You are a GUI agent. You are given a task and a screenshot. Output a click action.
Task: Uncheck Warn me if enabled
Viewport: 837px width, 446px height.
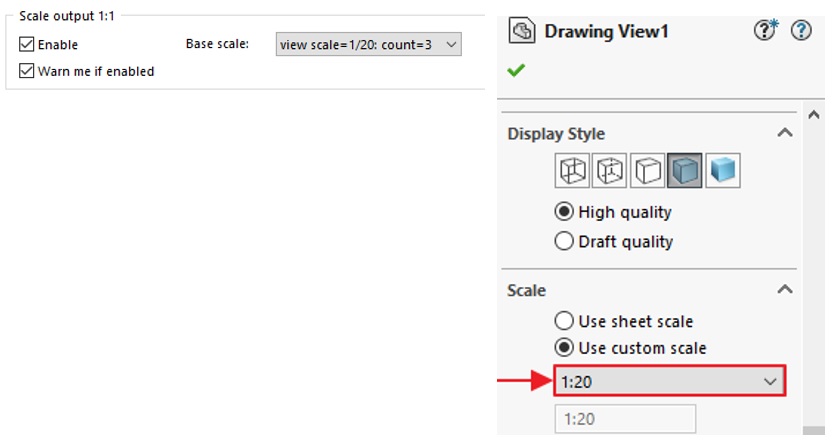tap(27, 71)
